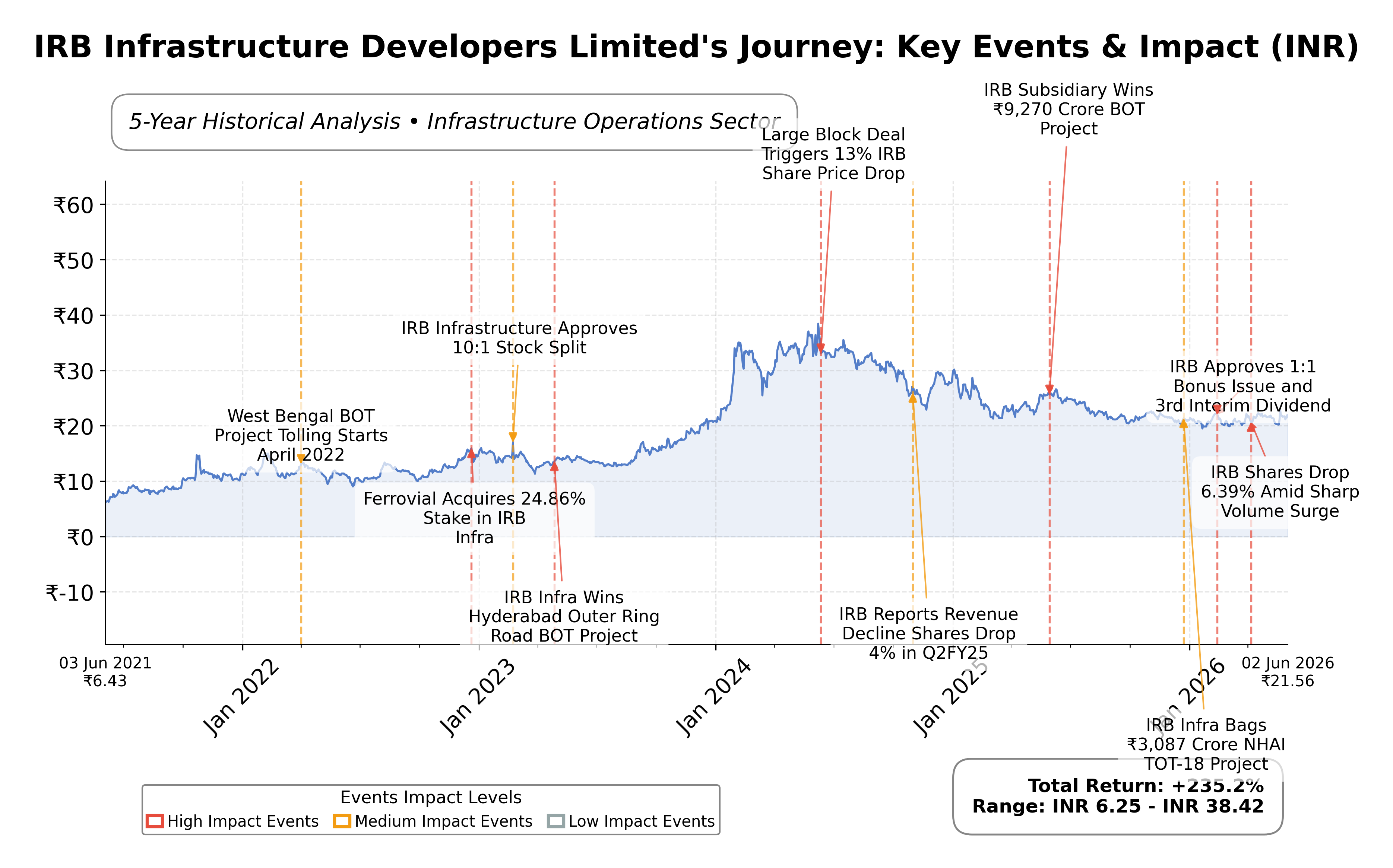Click the ₹40 y-axis label
Viewport: 1393px width, 868px height.
[73, 316]
